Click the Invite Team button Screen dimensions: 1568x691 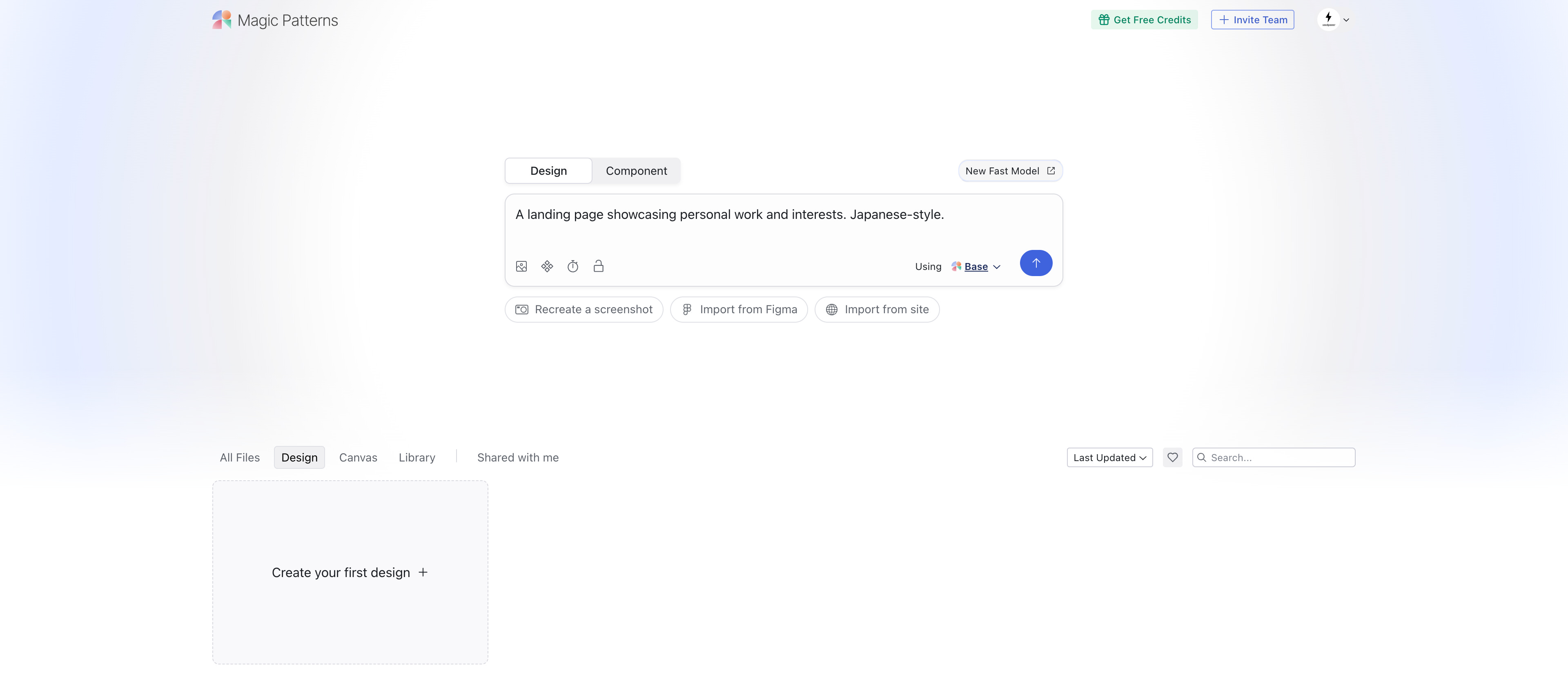click(x=1252, y=20)
